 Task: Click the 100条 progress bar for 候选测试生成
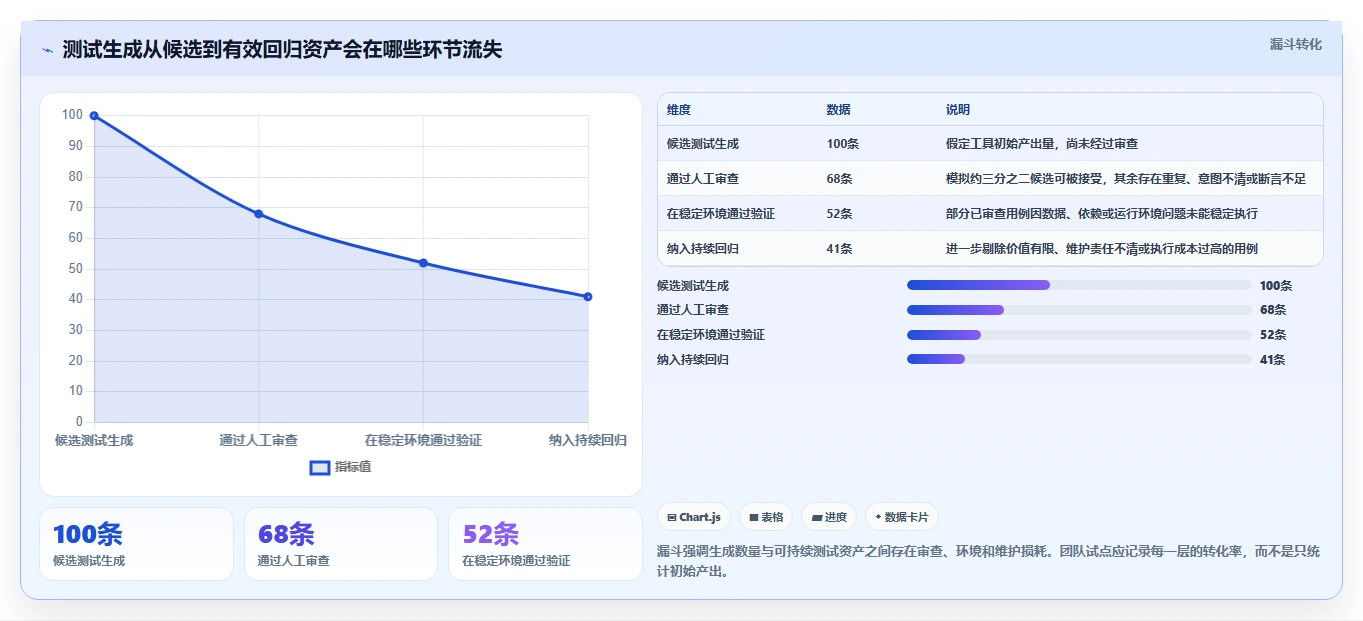tap(1079, 285)
